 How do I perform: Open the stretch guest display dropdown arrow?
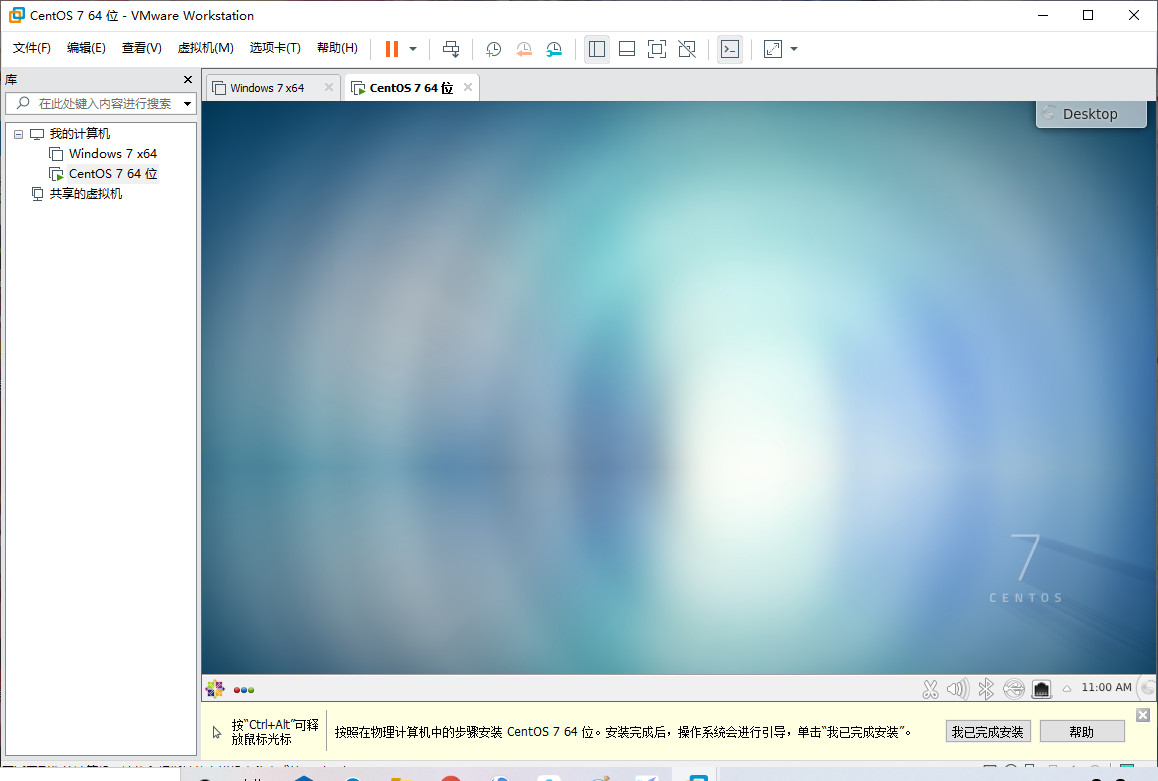click(794, 48)
